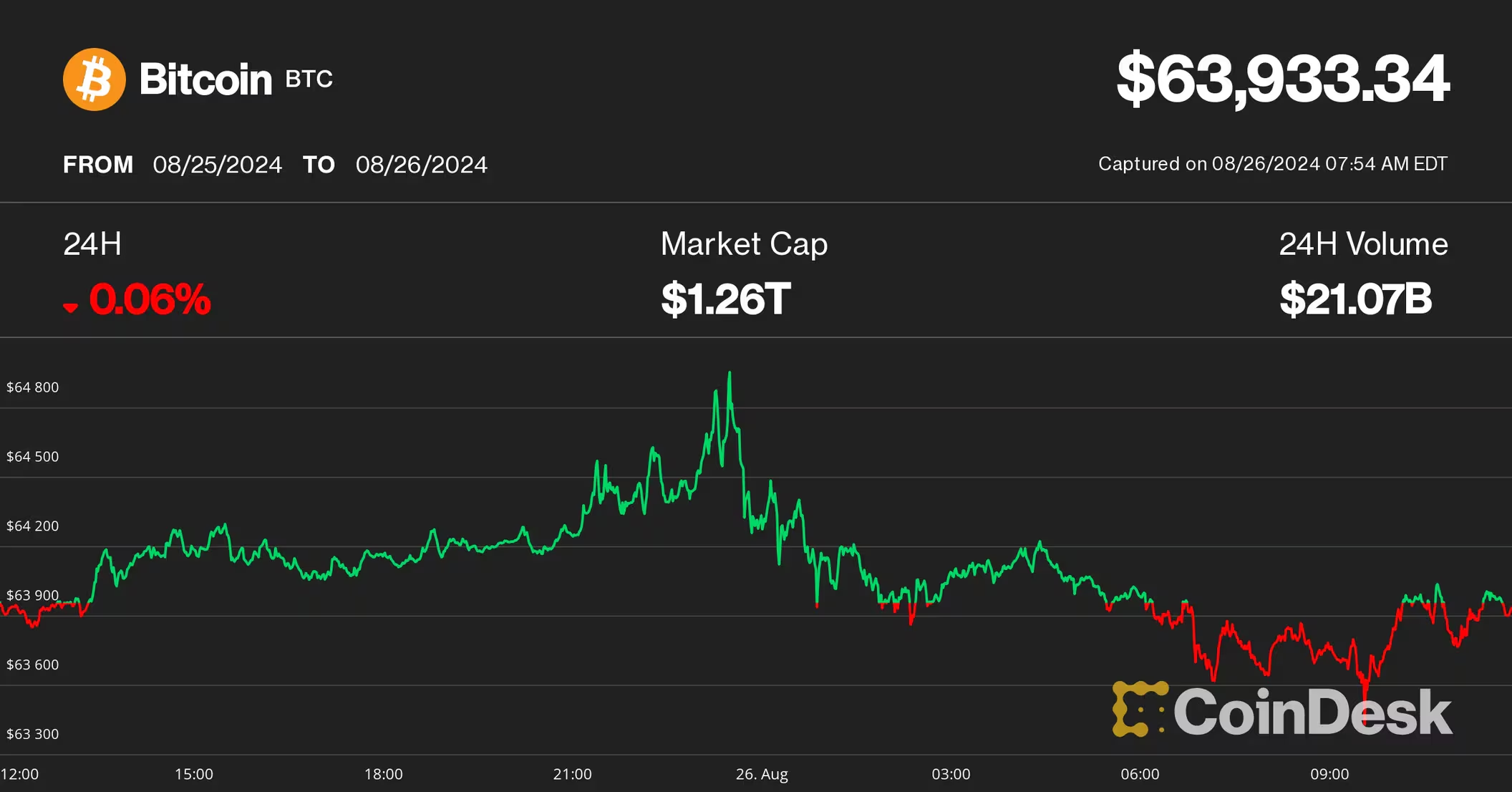Viewport: 1512px width, 792px height.
Task: Click the $64 800 price axis label
Action: [32, 387]
